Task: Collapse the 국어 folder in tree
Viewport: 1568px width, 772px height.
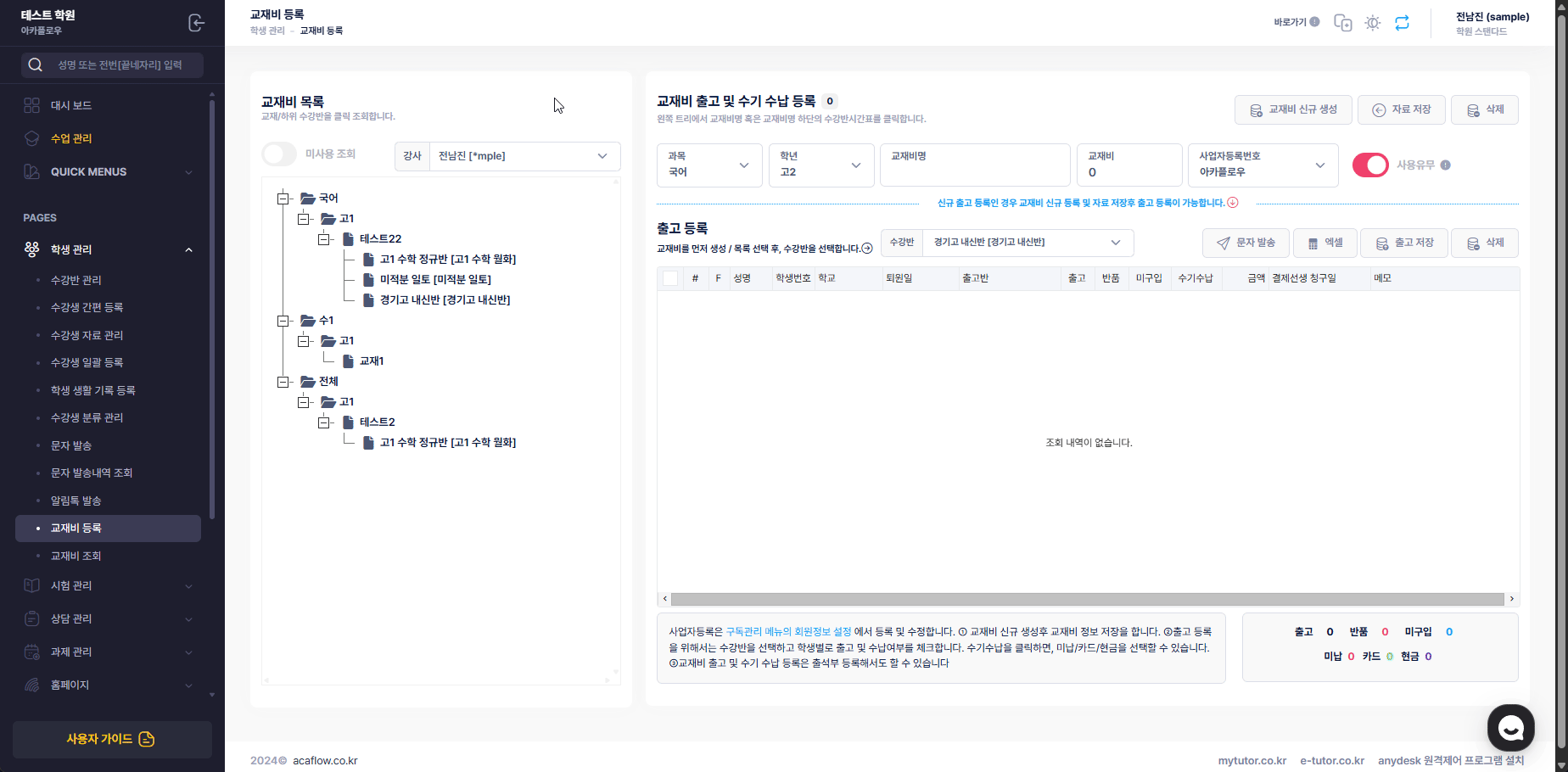Action: pos(283,199)
